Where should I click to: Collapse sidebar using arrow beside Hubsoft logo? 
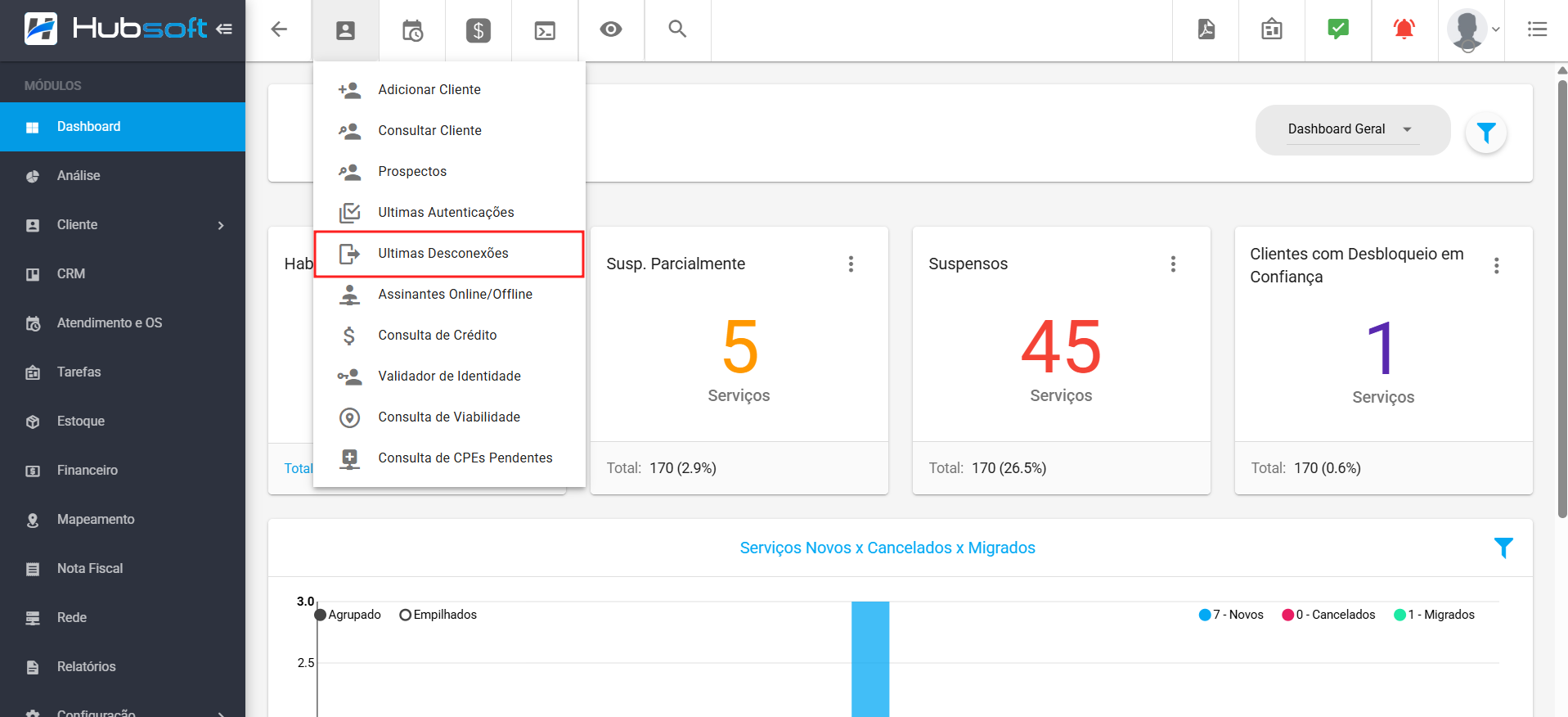tap(224, 29)
